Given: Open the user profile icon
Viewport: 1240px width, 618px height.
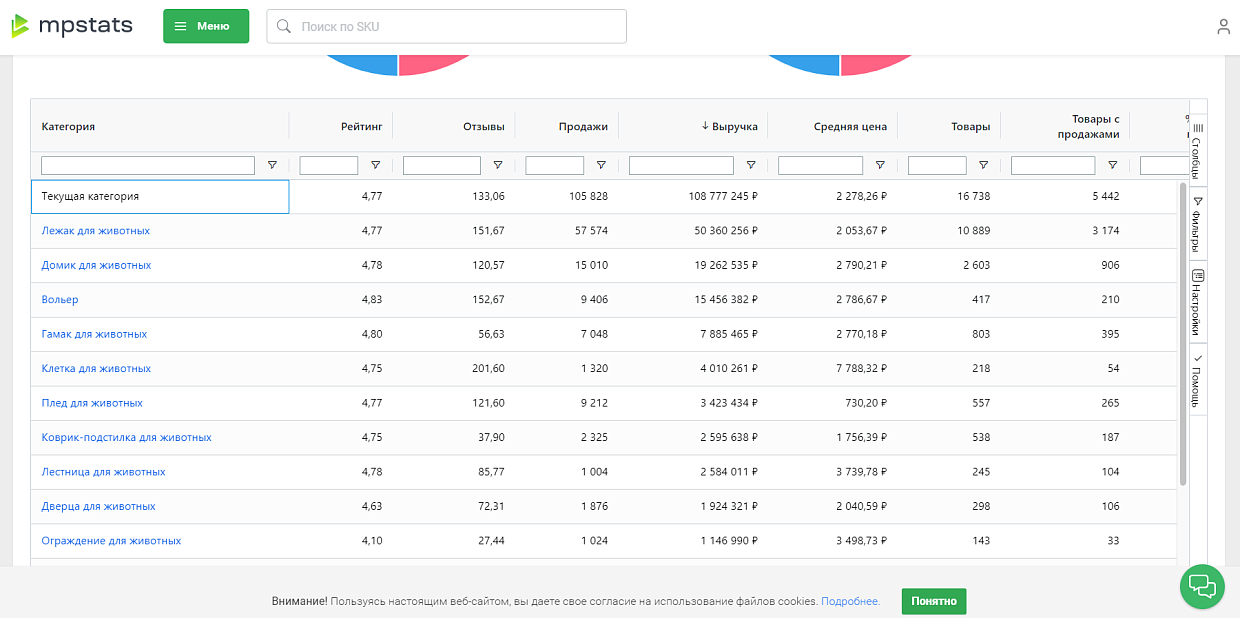Looking at the screenshot, I should click(x=1223, y=27).
